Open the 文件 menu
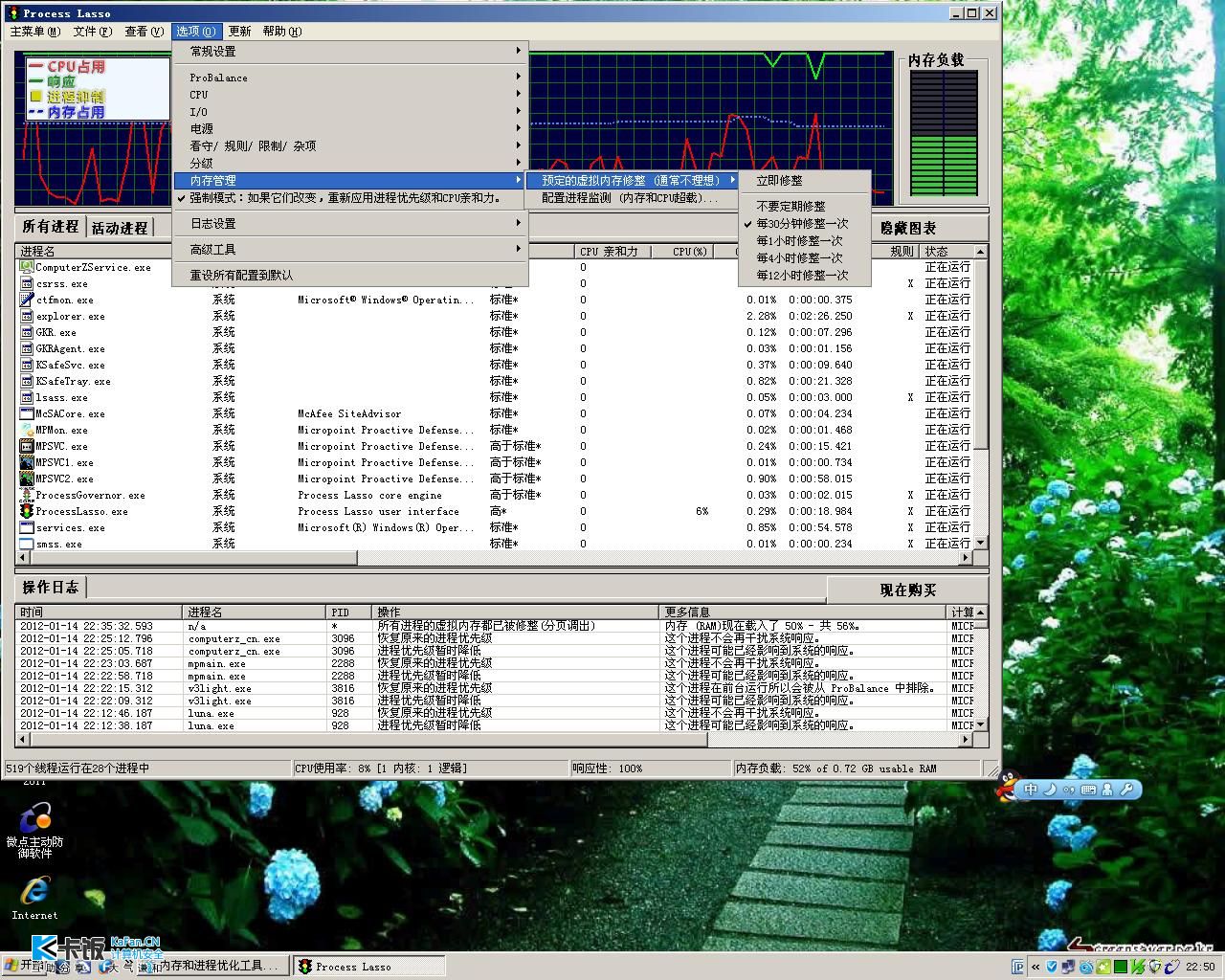 click(x=93, y=32)
